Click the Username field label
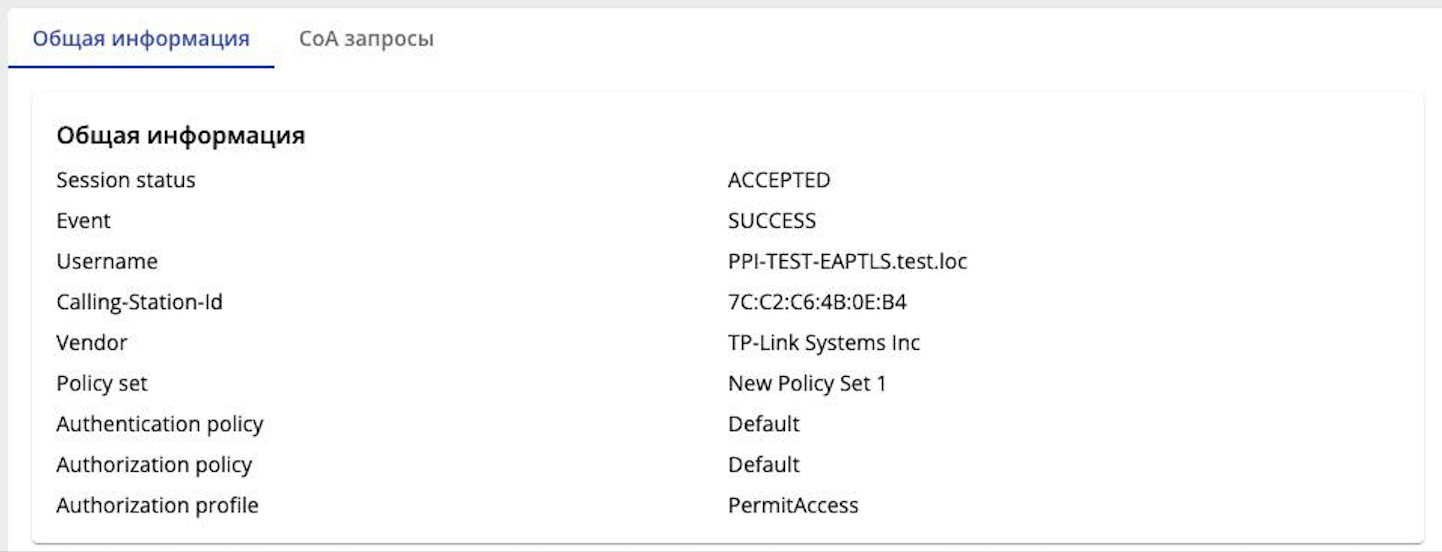The height and width of the screenshot is (552, 1442). tap(107, 262)
